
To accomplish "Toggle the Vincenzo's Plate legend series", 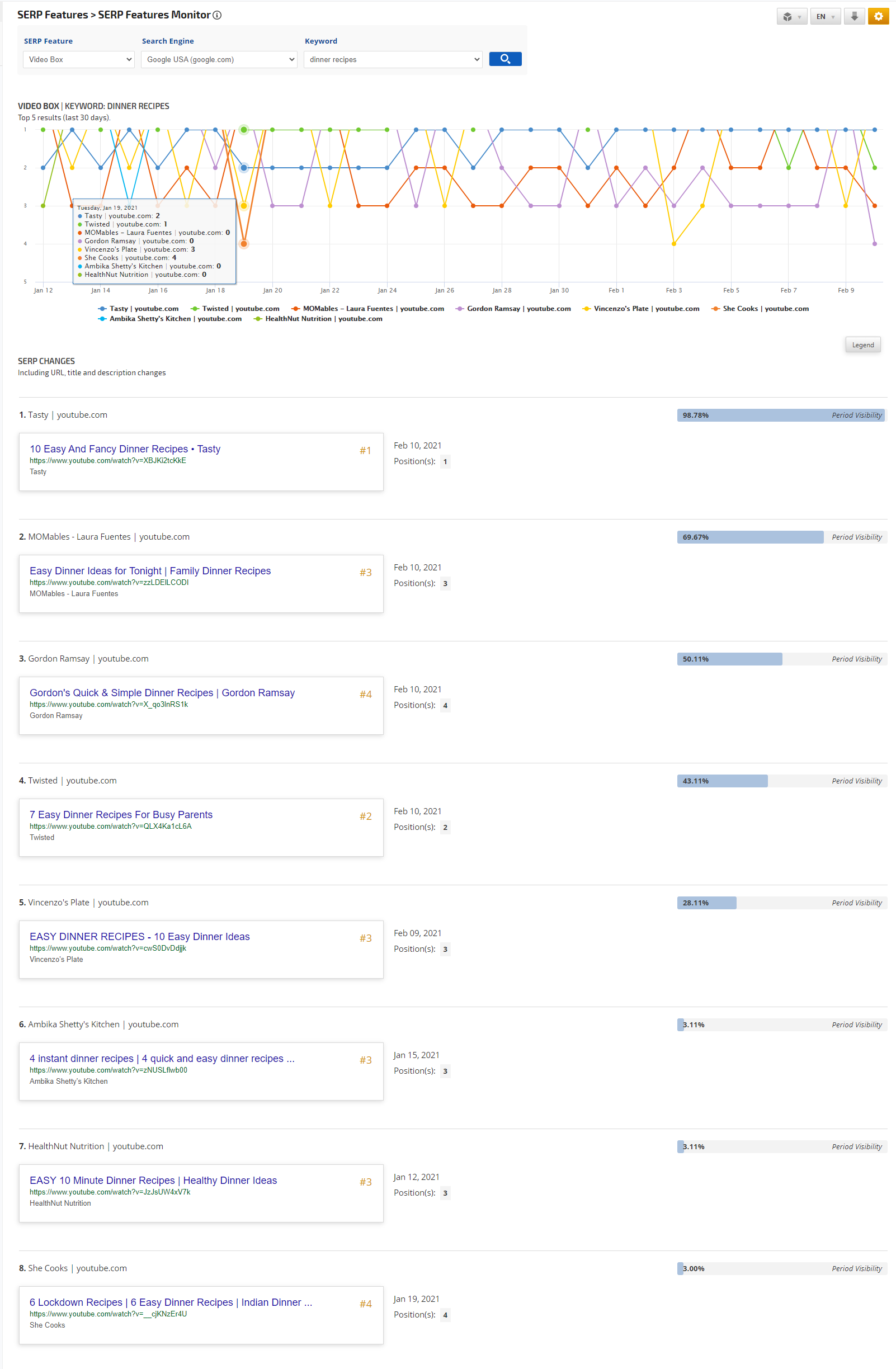I will click(640, 309).
